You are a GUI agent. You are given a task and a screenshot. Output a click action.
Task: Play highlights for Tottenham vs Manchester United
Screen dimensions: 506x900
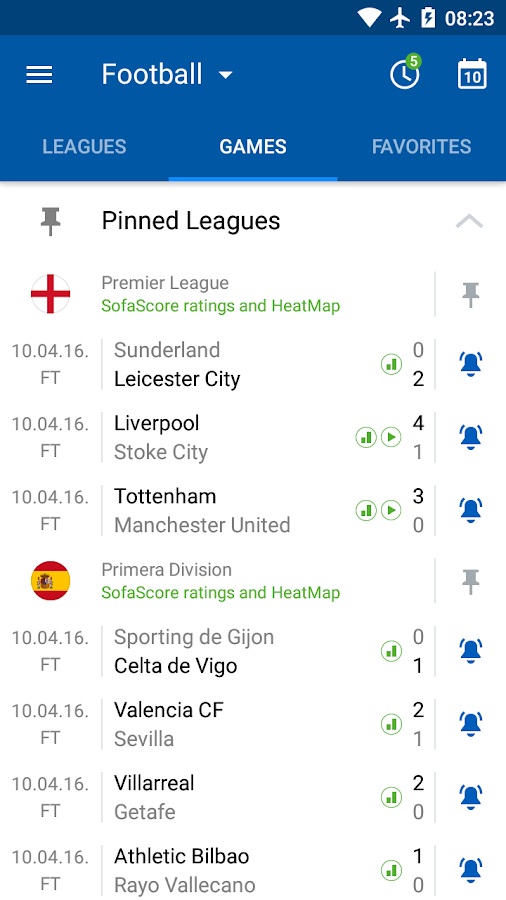tap(391, 510)
